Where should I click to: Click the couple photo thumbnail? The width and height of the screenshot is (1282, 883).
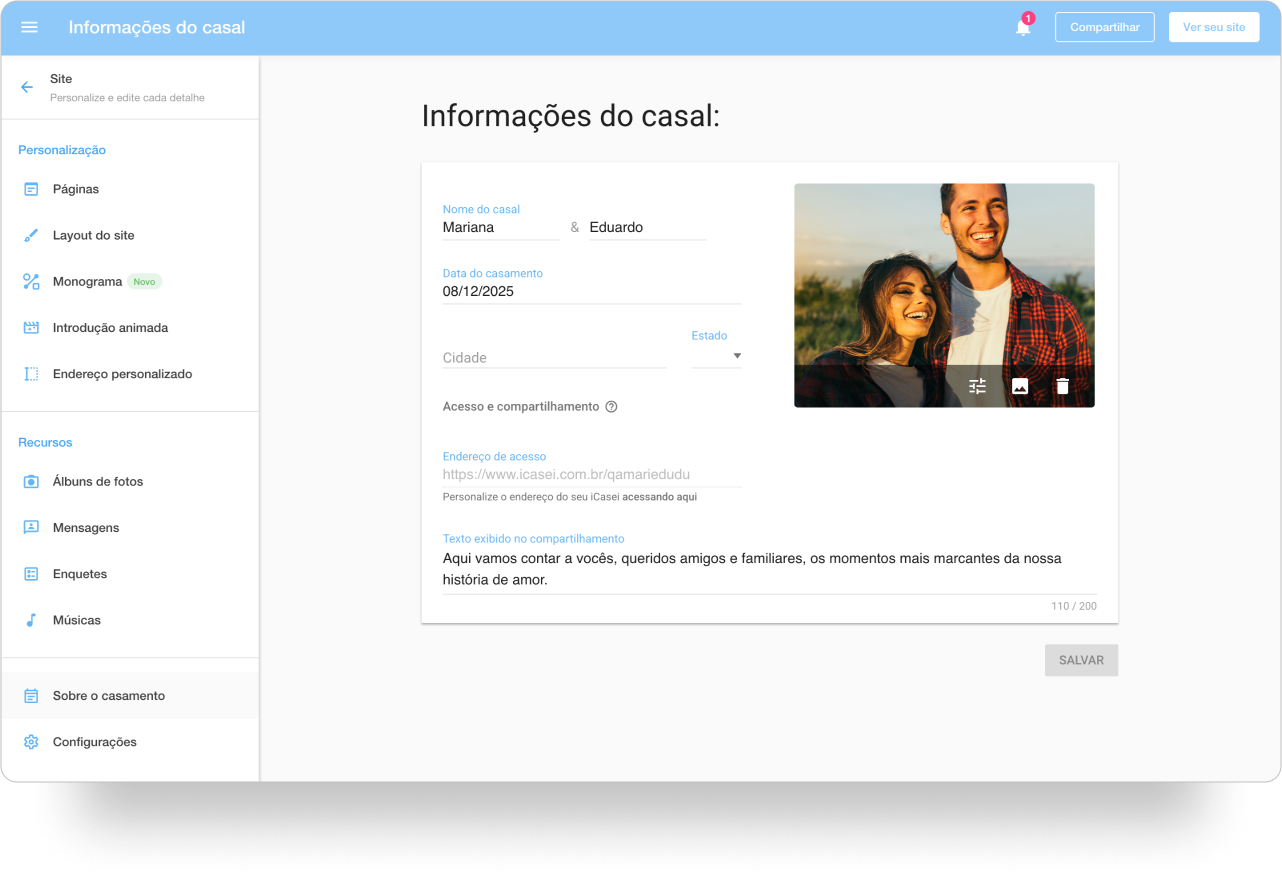tap(944, 295)
